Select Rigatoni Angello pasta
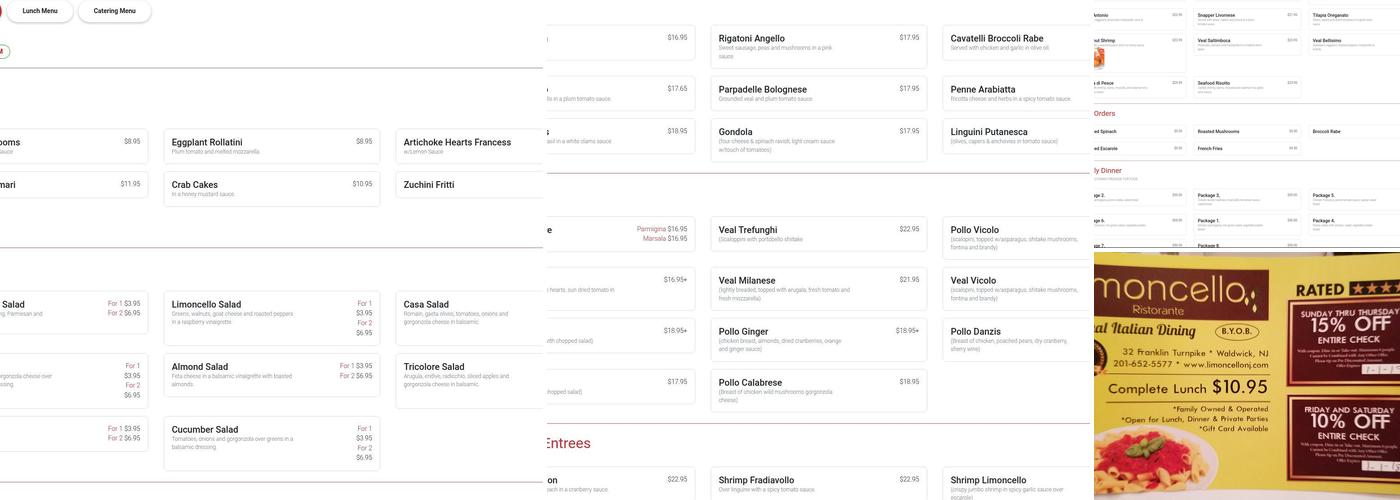The width and height of the screenshot is (1400, 500). (818, 47)
